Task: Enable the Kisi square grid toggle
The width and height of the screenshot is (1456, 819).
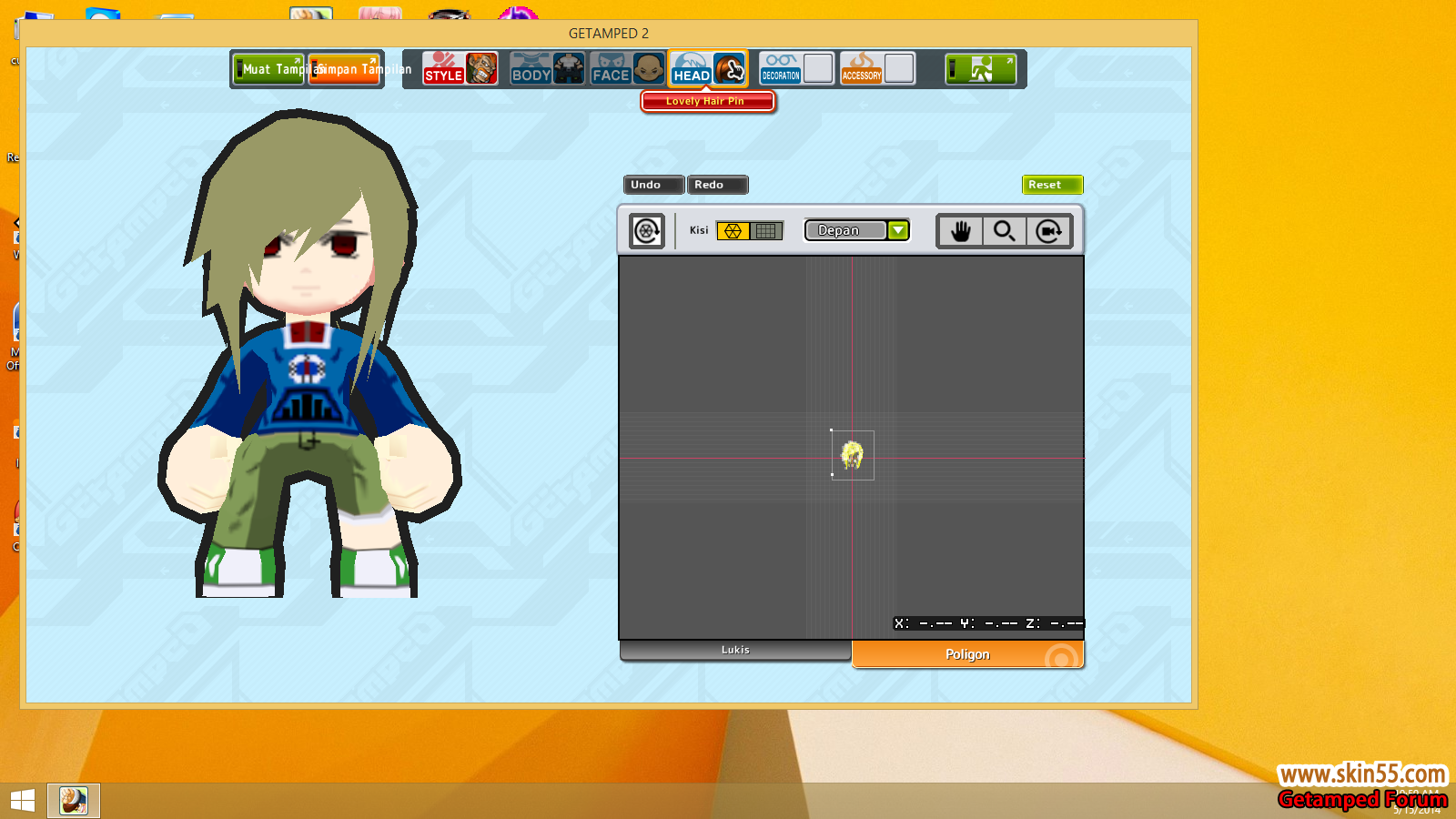Action: pyautogui.click(x=766, y=231)
